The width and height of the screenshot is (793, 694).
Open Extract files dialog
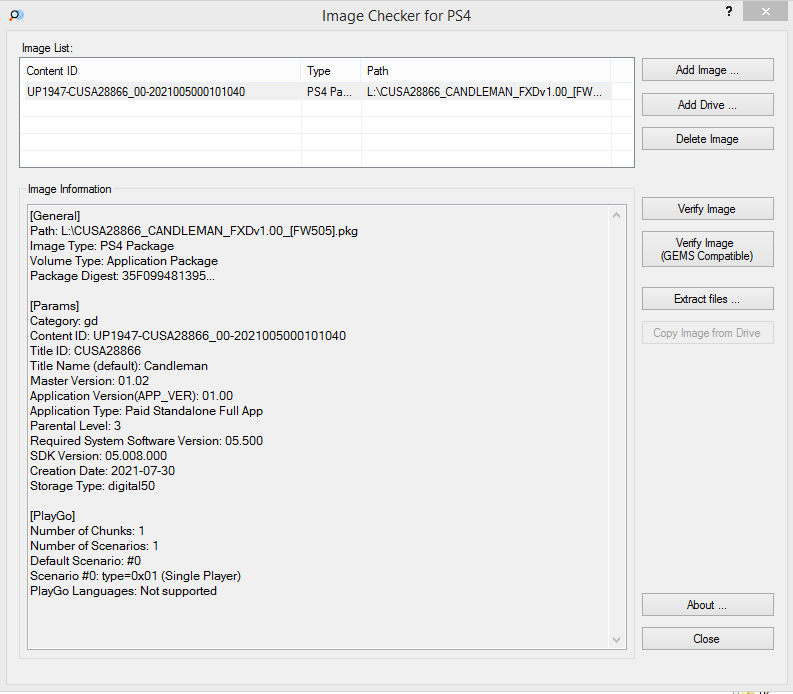point(708,298)
